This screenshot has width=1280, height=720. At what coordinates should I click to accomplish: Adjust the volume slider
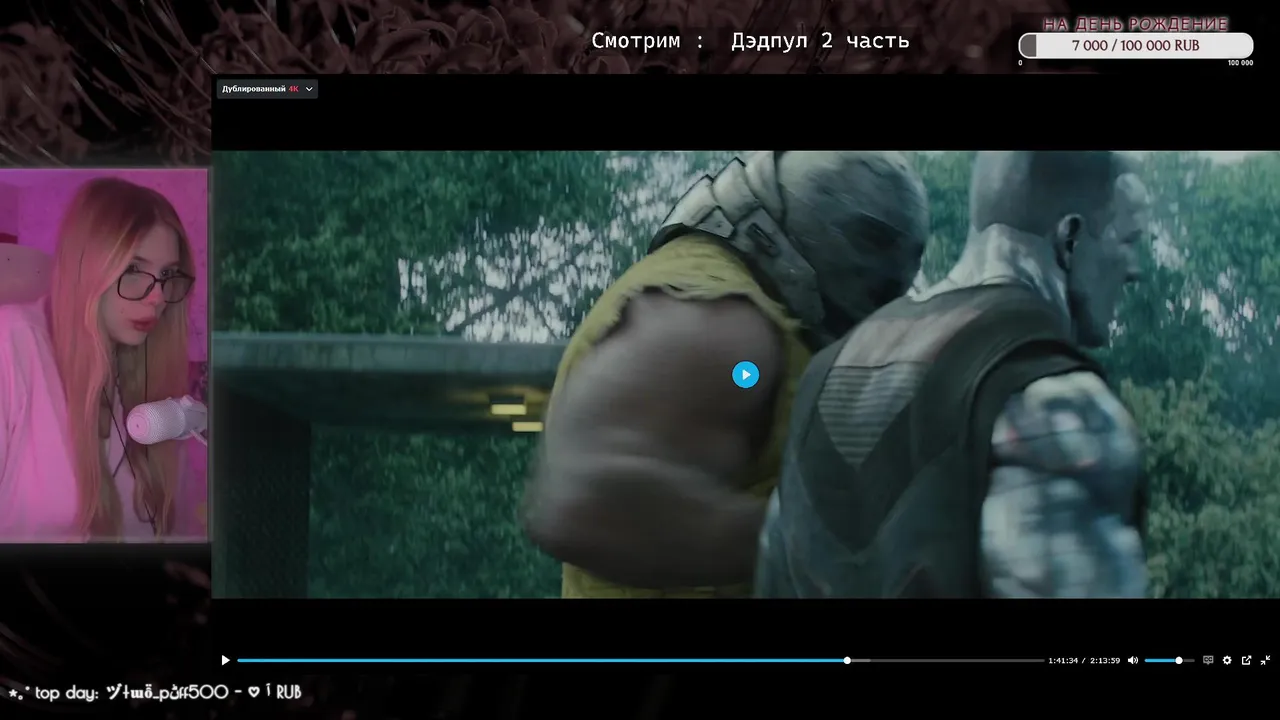point(1169,660)
